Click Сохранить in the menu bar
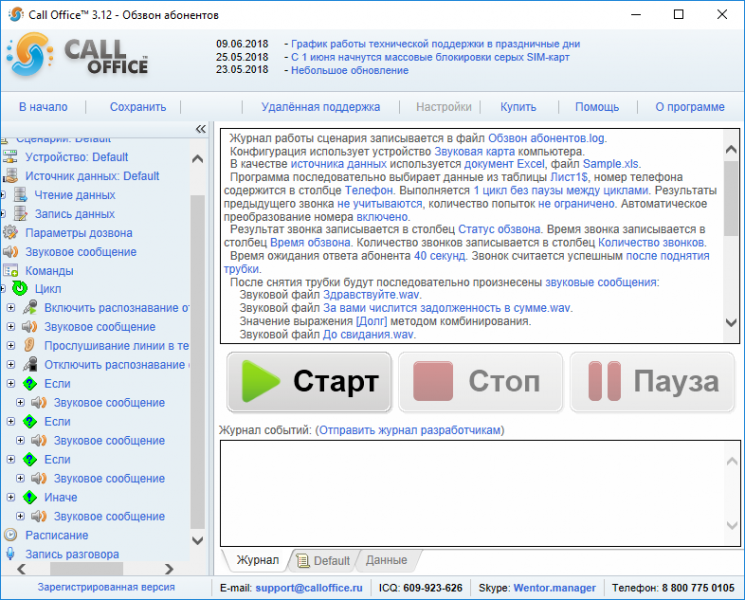Image resolution: width=745 pixels, height=600 pixels. [x=138, y=107]
